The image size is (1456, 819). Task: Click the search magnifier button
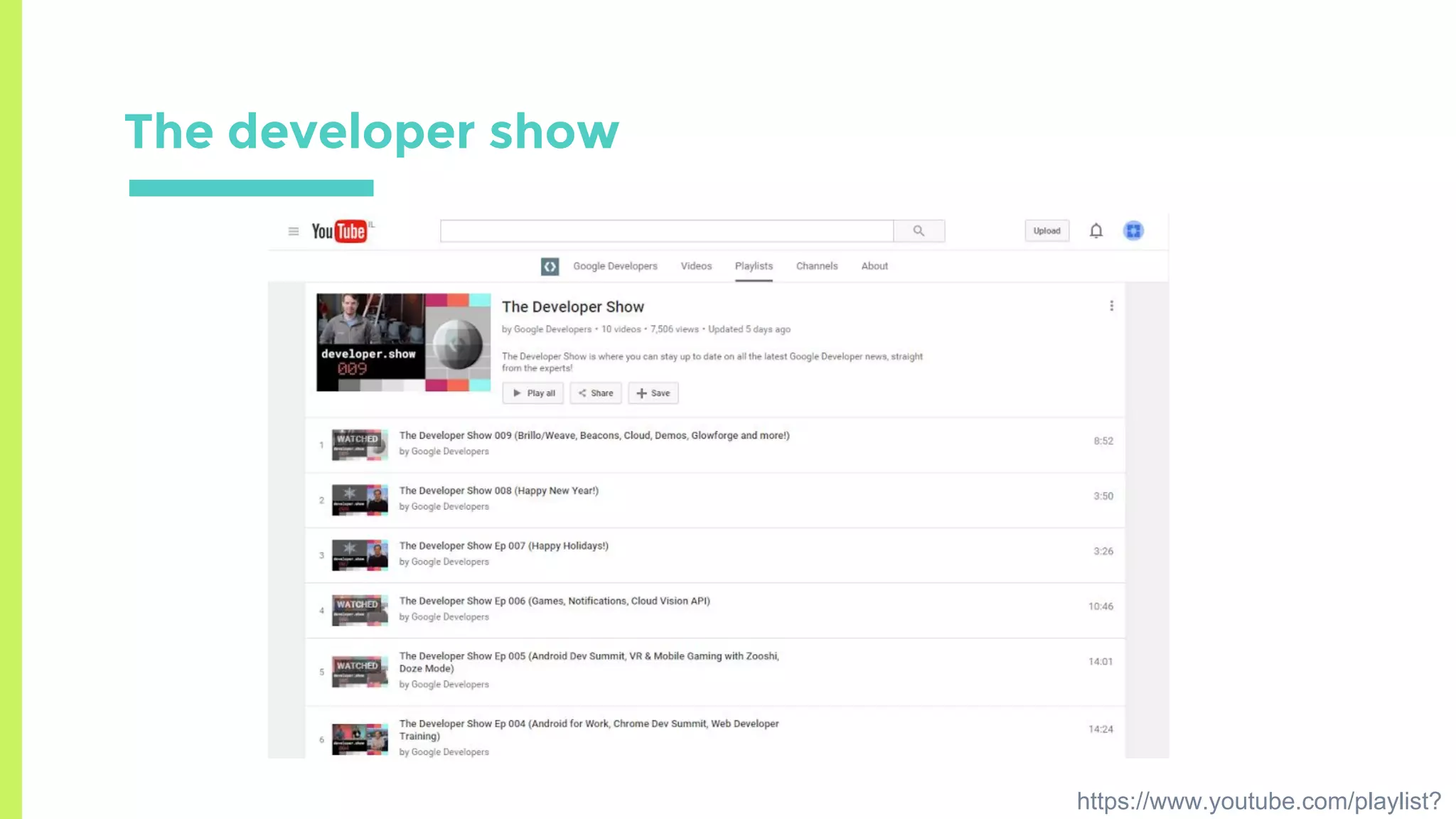coord(919,231)
